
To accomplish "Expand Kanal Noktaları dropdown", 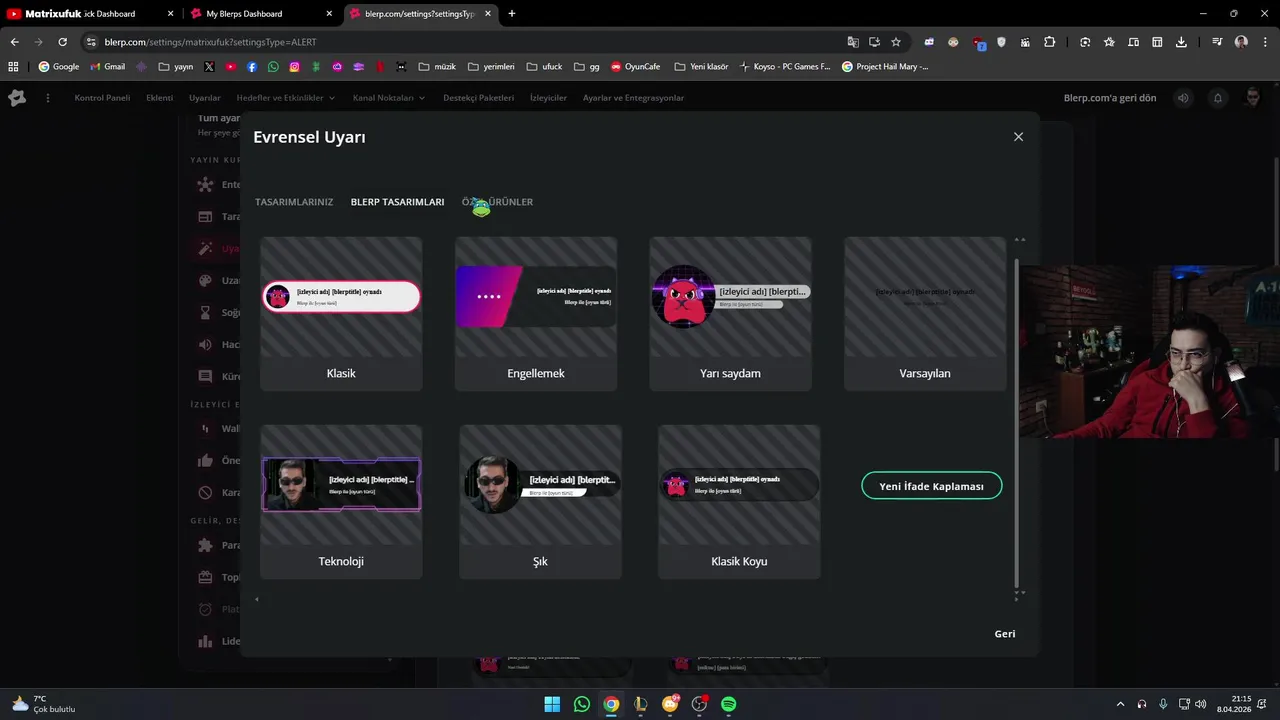I will [389, 98].
